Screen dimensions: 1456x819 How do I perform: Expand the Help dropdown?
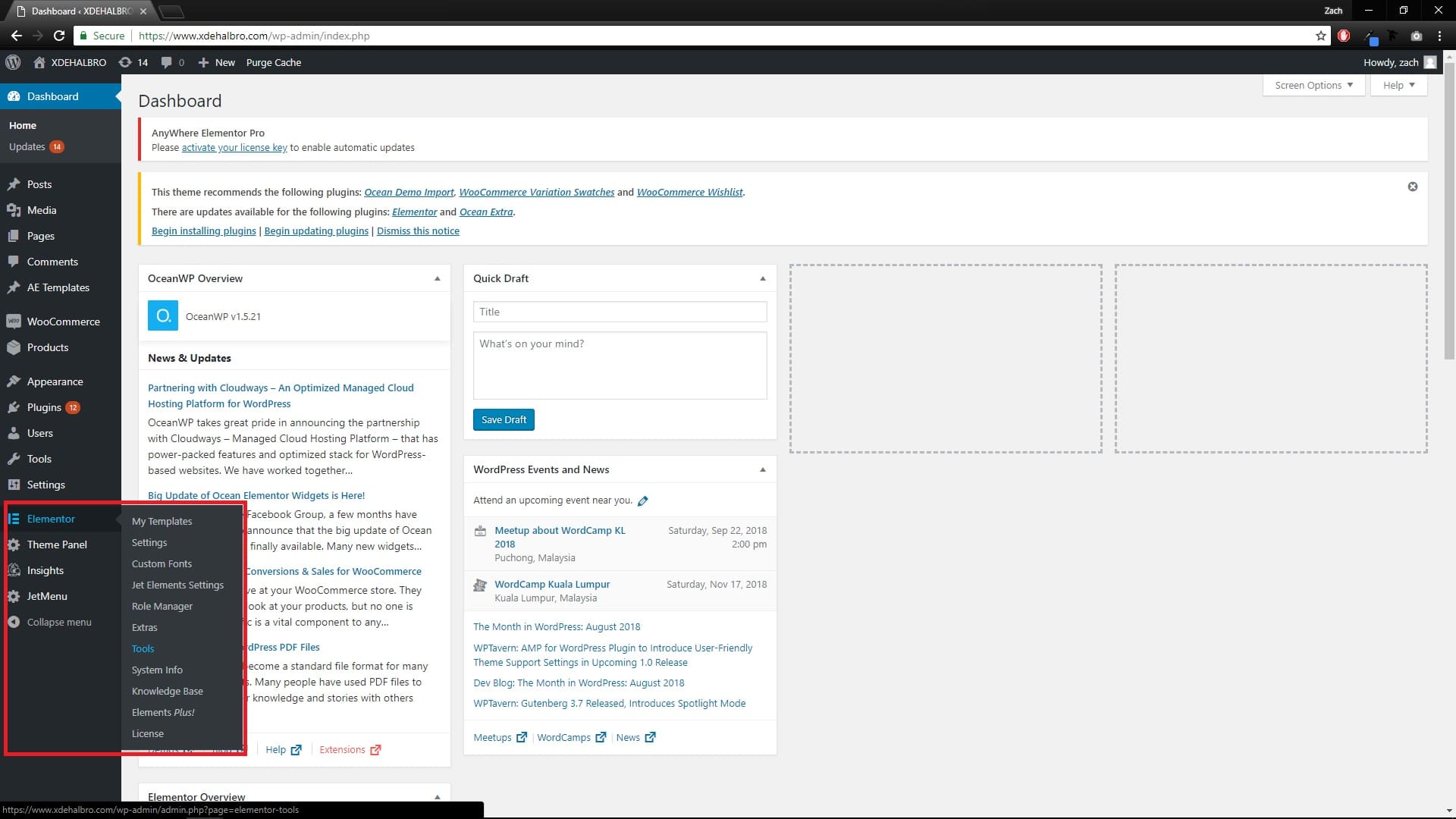[x=1398, y=85]
